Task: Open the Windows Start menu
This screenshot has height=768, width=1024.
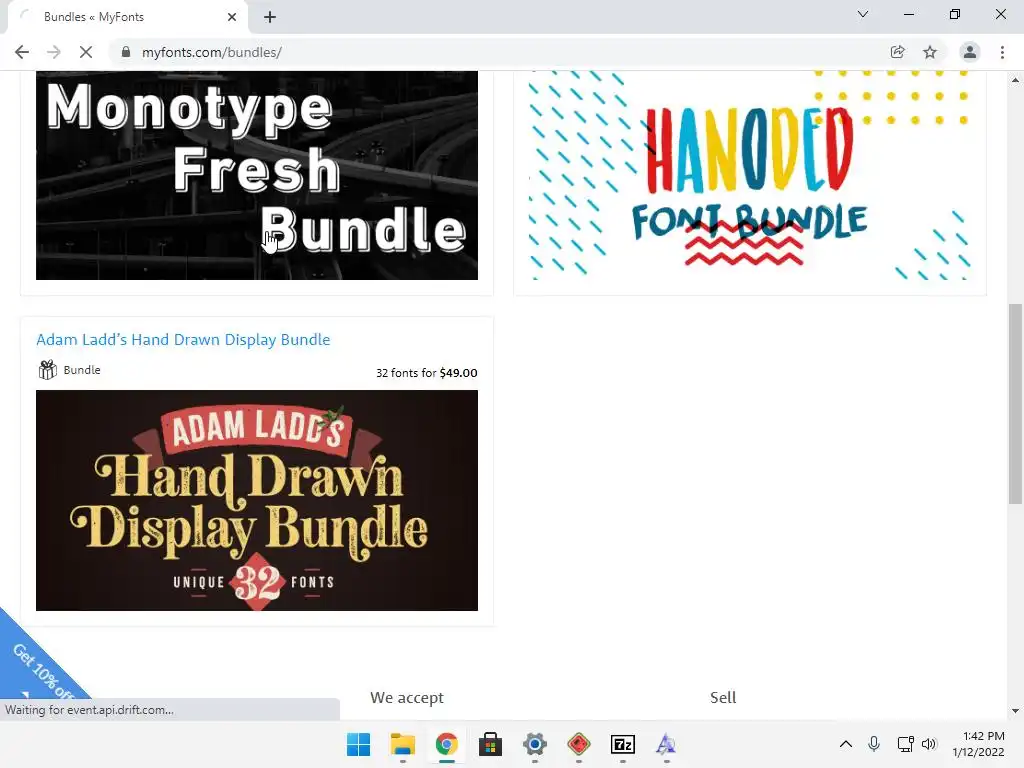Action: coord(359,744)
